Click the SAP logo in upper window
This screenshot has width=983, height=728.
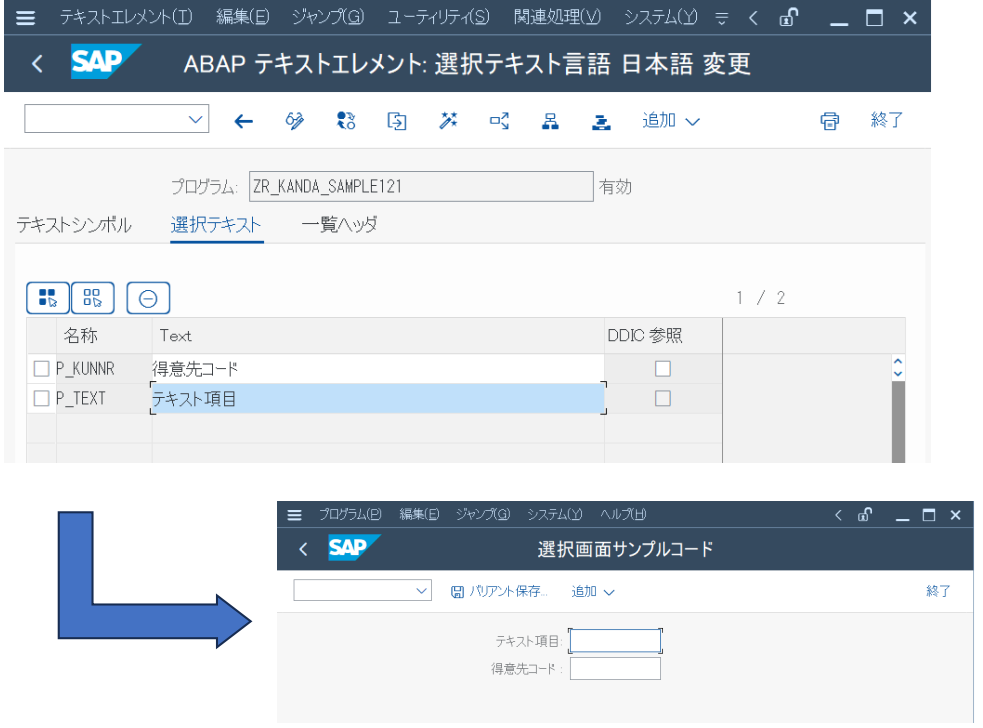[105, 61]
